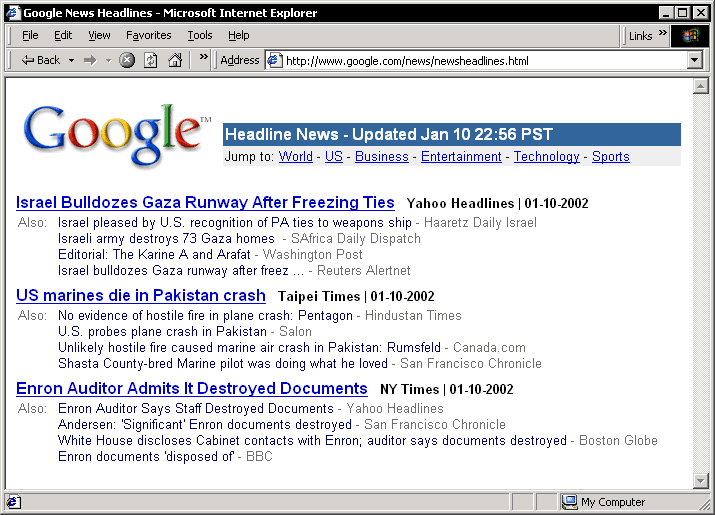
Task: Open Enron Auditor Admits It Destroyed Documents
Action: [x=192, y=389]
